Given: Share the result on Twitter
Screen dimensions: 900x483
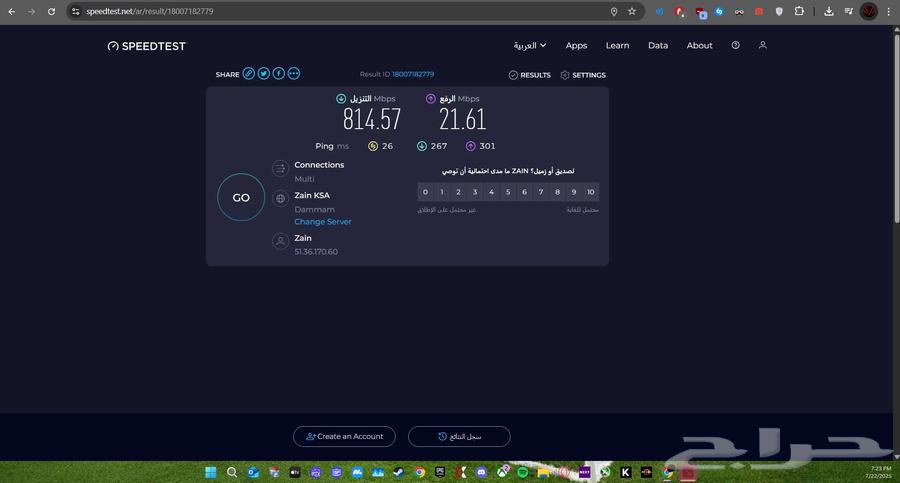Looking at the screenshot, I should (x=263, y=74).
